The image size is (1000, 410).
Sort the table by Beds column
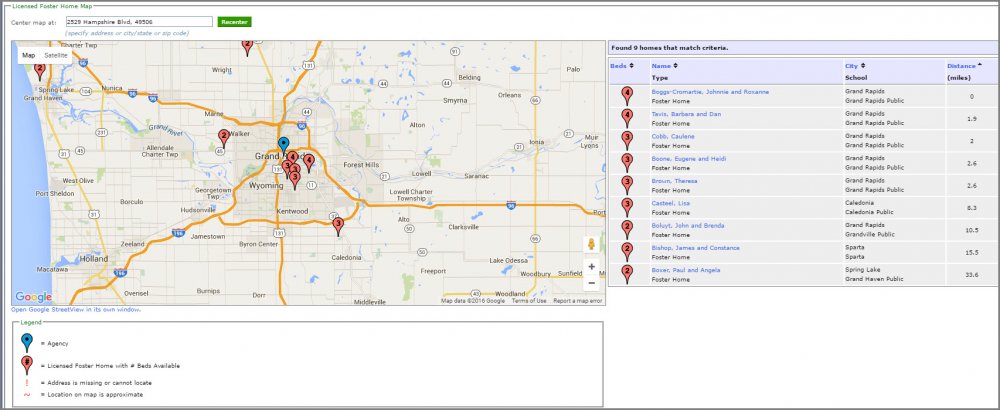622,66
